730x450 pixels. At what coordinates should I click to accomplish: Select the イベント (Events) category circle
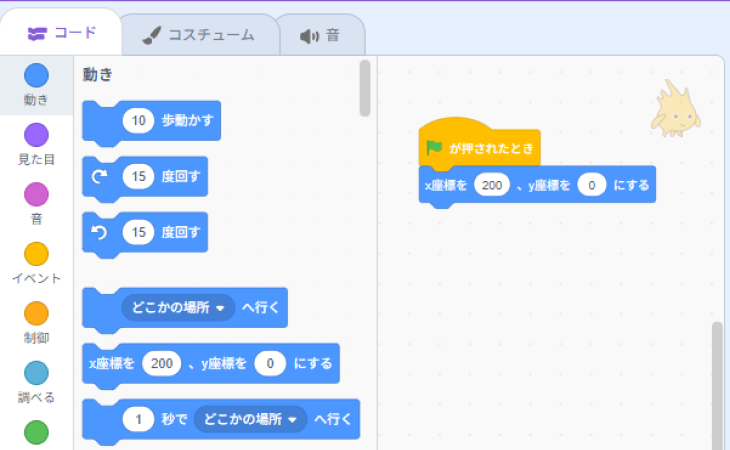36,254
